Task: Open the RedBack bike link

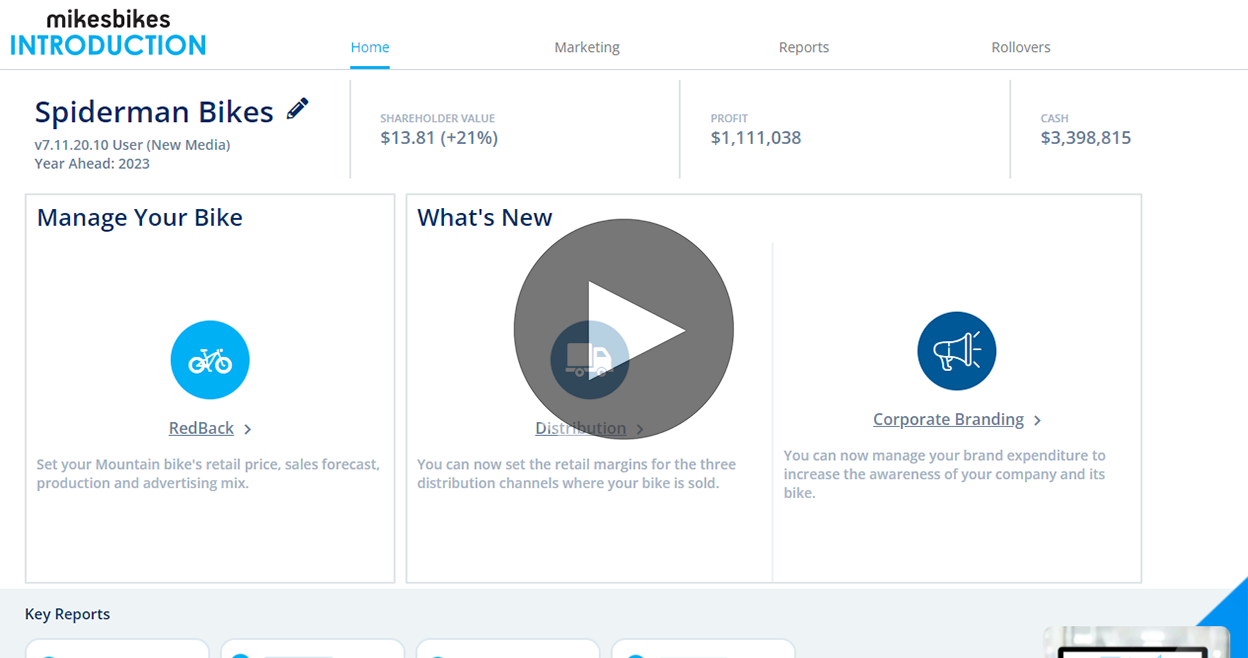Action: (x=201, y=428)
